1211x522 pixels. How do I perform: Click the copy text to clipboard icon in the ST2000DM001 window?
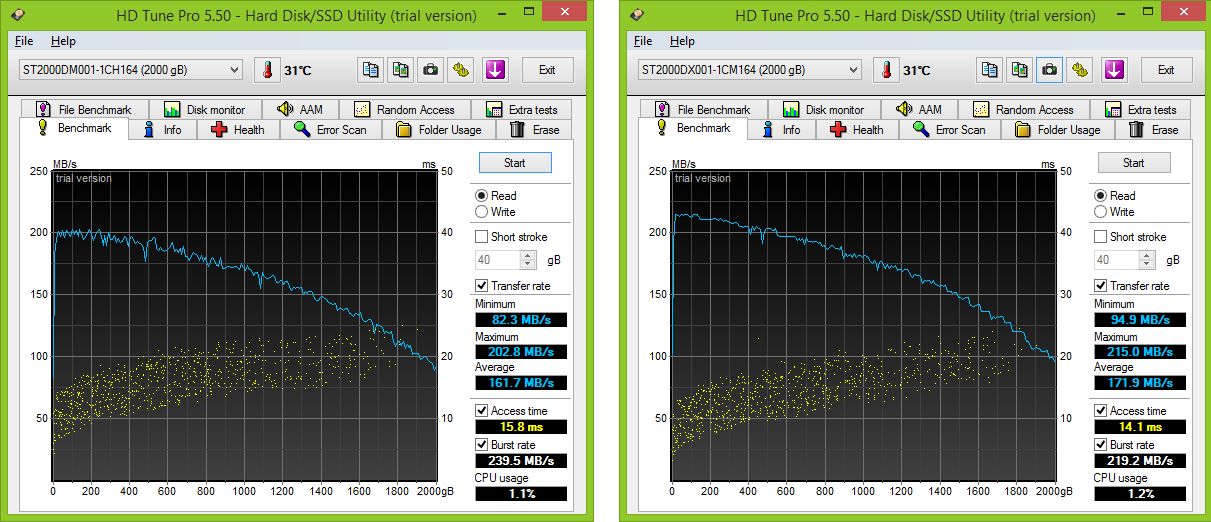tap(371, 70)
